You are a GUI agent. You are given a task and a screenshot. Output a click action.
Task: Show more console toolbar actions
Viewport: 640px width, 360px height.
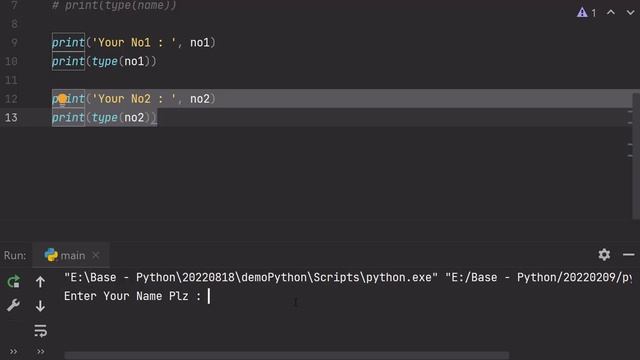pos(40,351)
